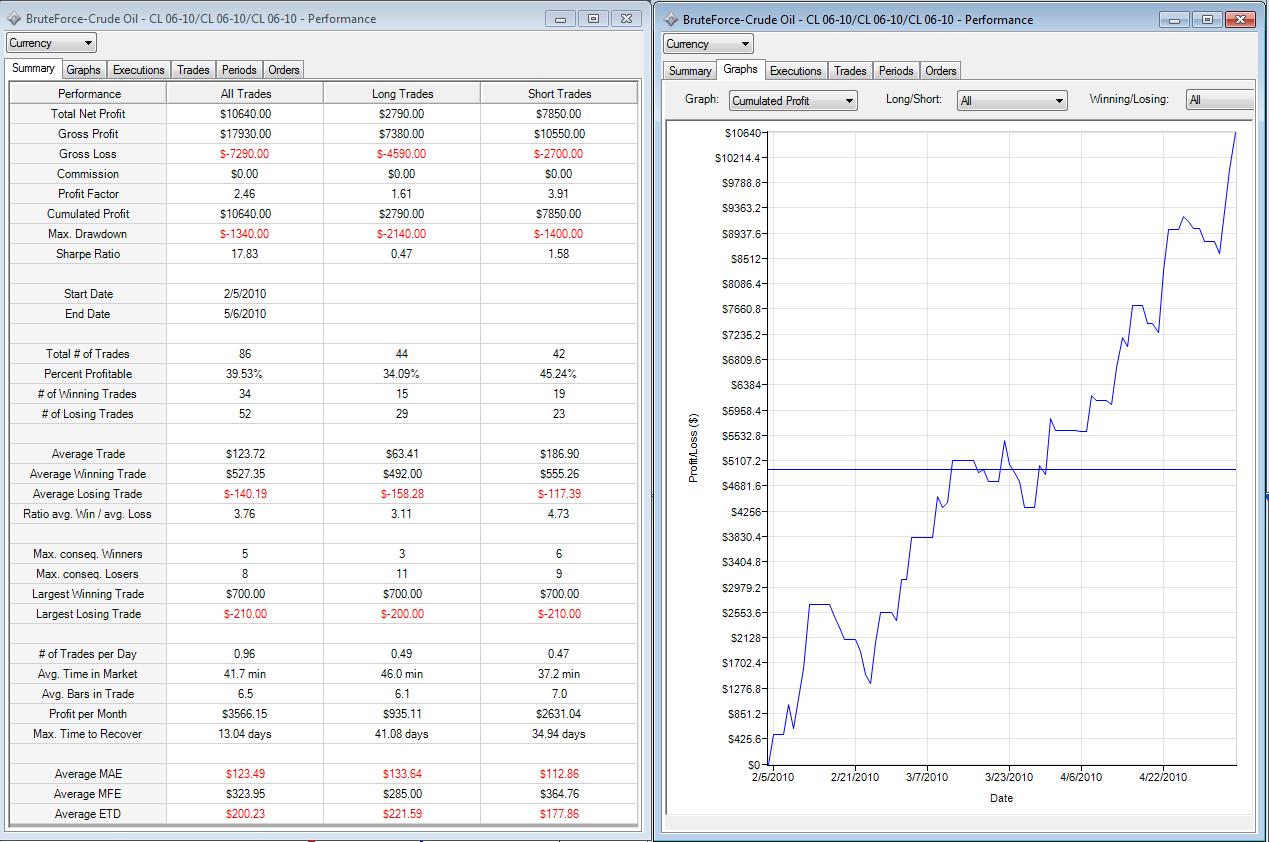The width and height of the screenshot is (1269, 842).
Task: Click the Short Trades column header
Action: tap(559, 93)
